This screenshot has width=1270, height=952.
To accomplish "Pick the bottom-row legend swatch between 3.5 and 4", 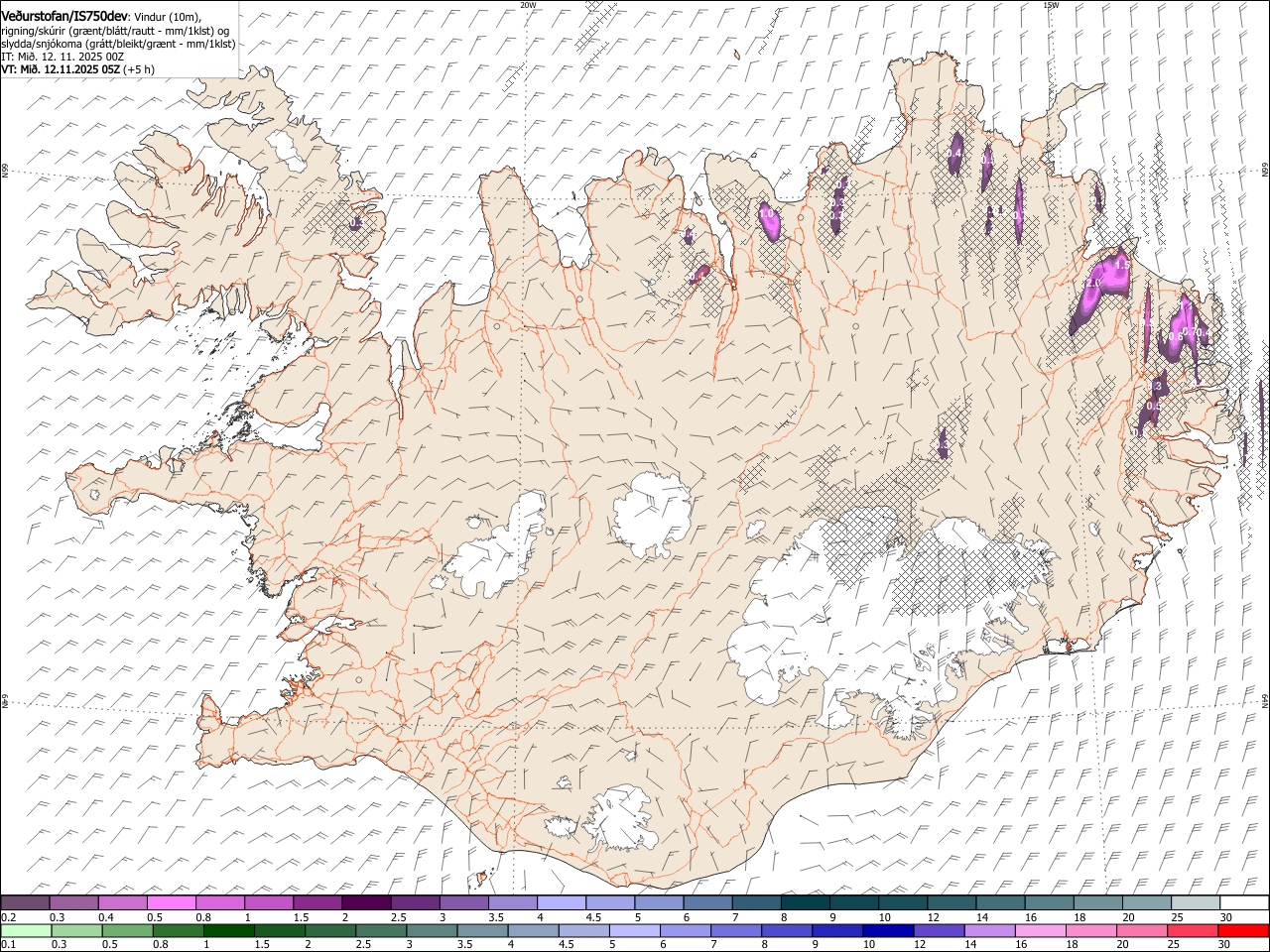I will [x=482, y=931].
